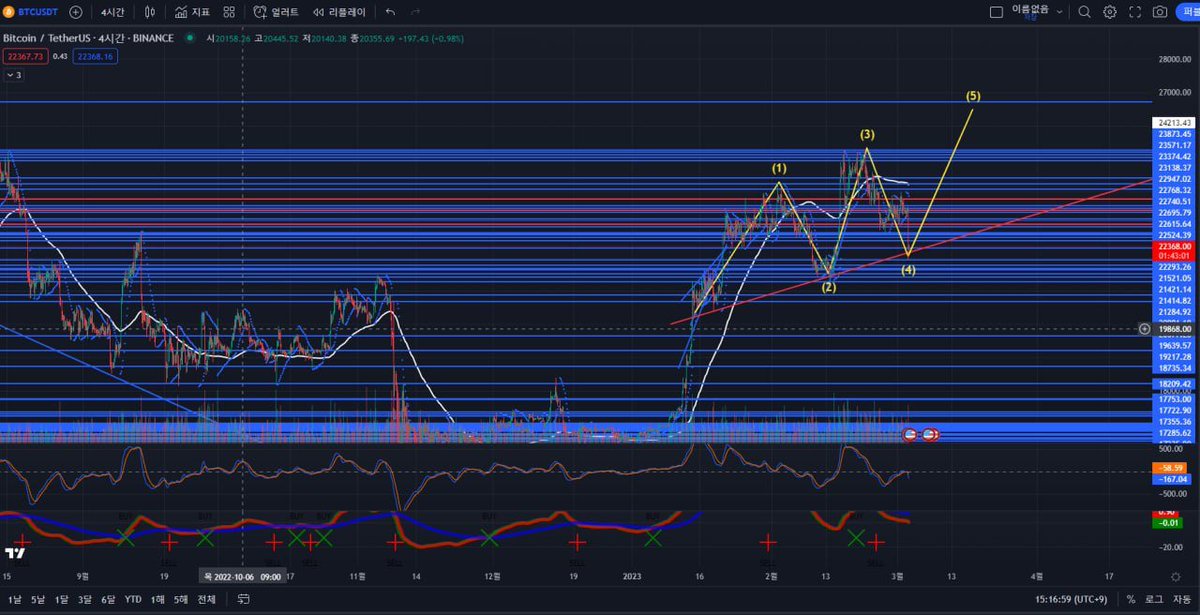Click the 17753.00 price axis label
Viewport: 1200px width, 615px height.
(x=1174, y=399)
